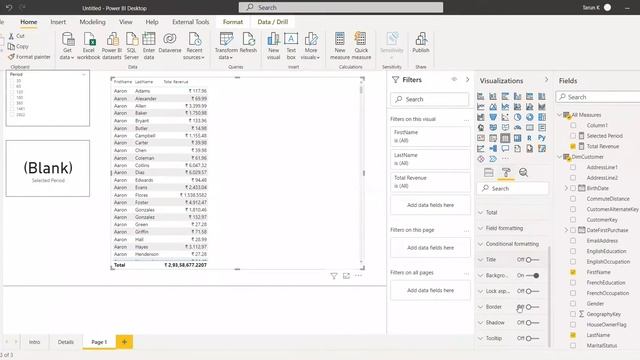Create a New measure

(x=340, y=46)
